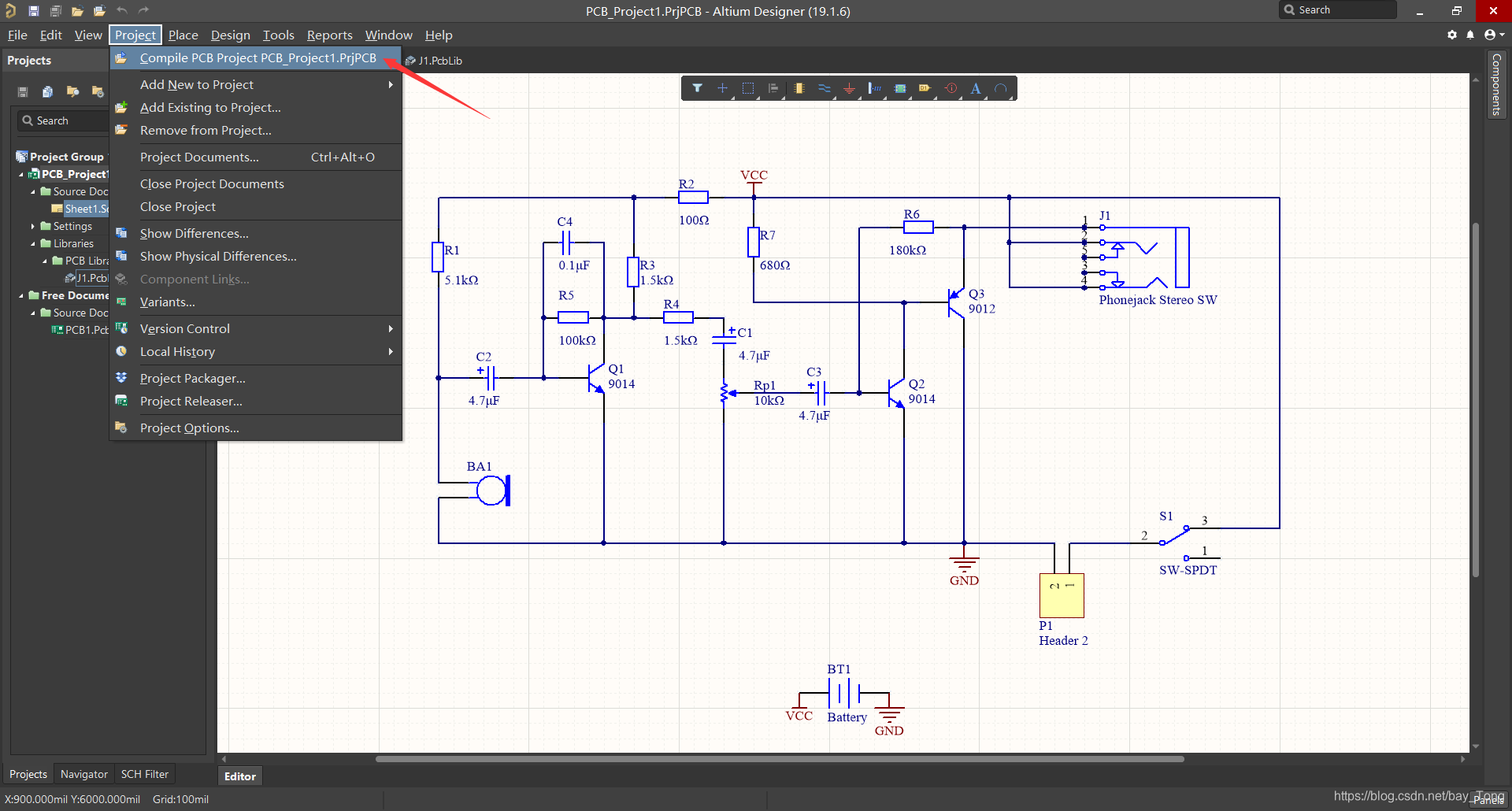Choose the dashed rectangle selection tool
The width and height of the screenshot is (1512, 811).
pyautogui.click(x=748, y=88)
